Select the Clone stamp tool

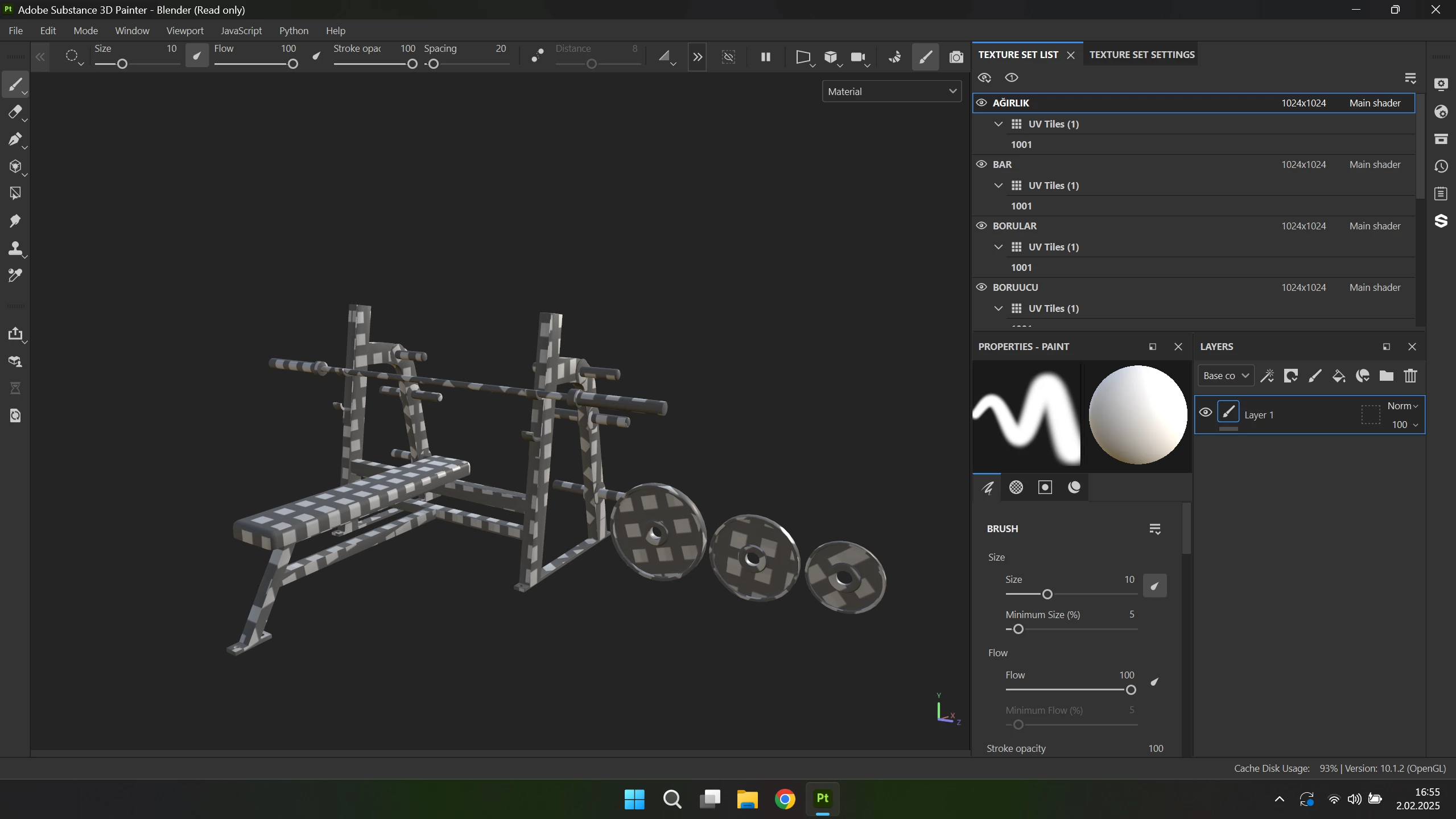15,249
